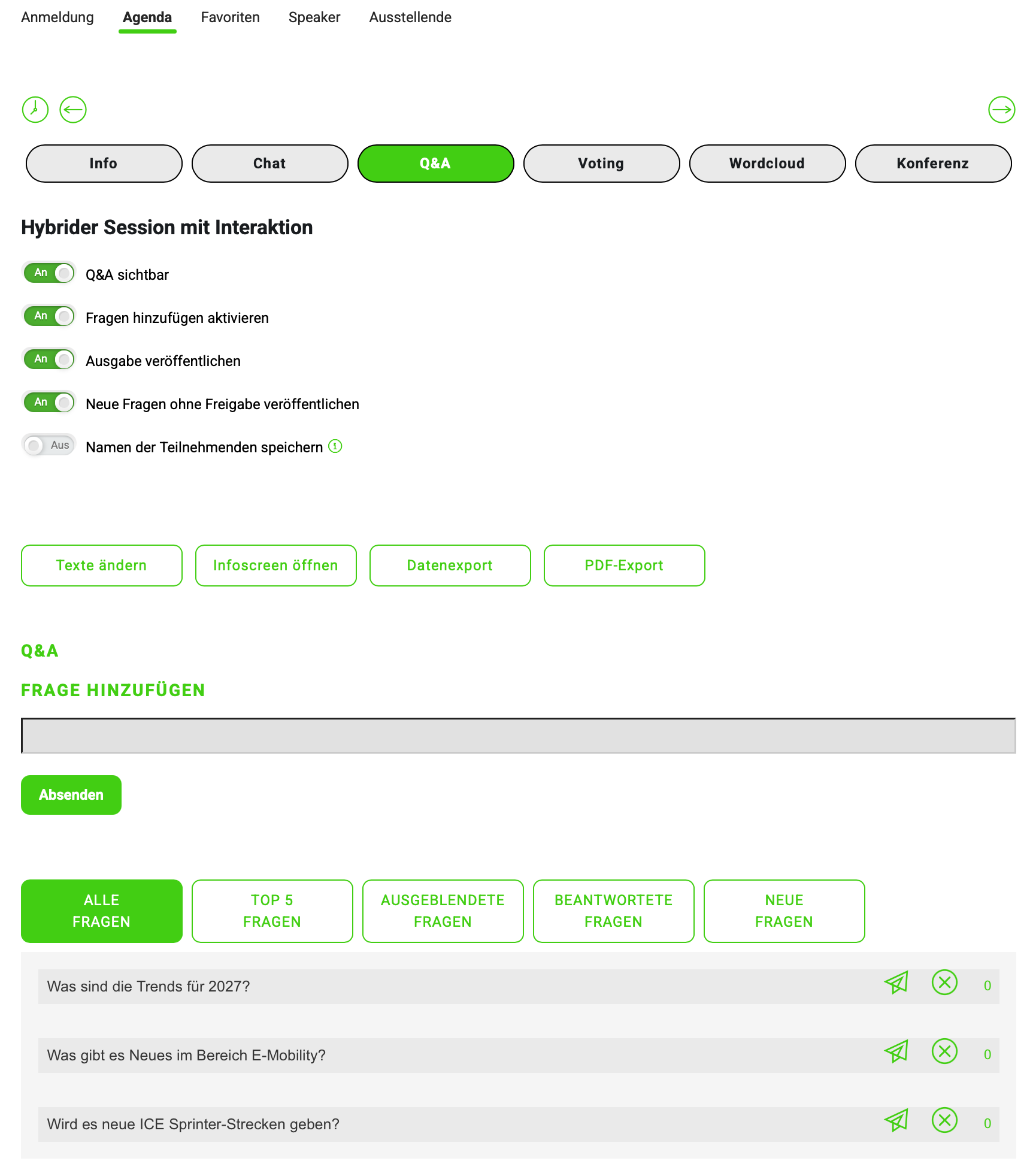Click the clock icon above the session tabs
This screenshot has width=1036, height=1173.
[x=35, y=110]
